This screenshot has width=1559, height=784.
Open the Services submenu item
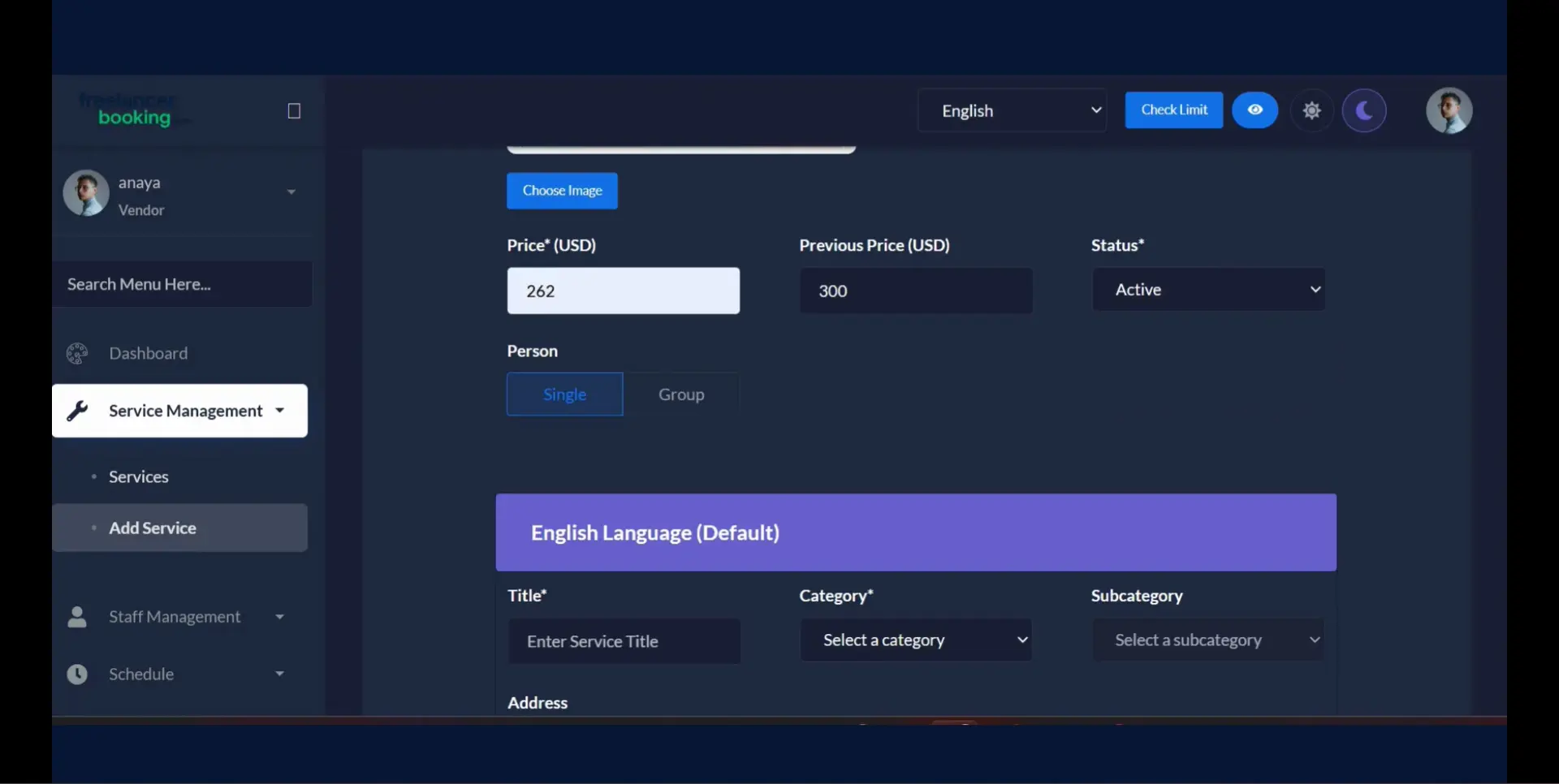[x=139, y=477]
